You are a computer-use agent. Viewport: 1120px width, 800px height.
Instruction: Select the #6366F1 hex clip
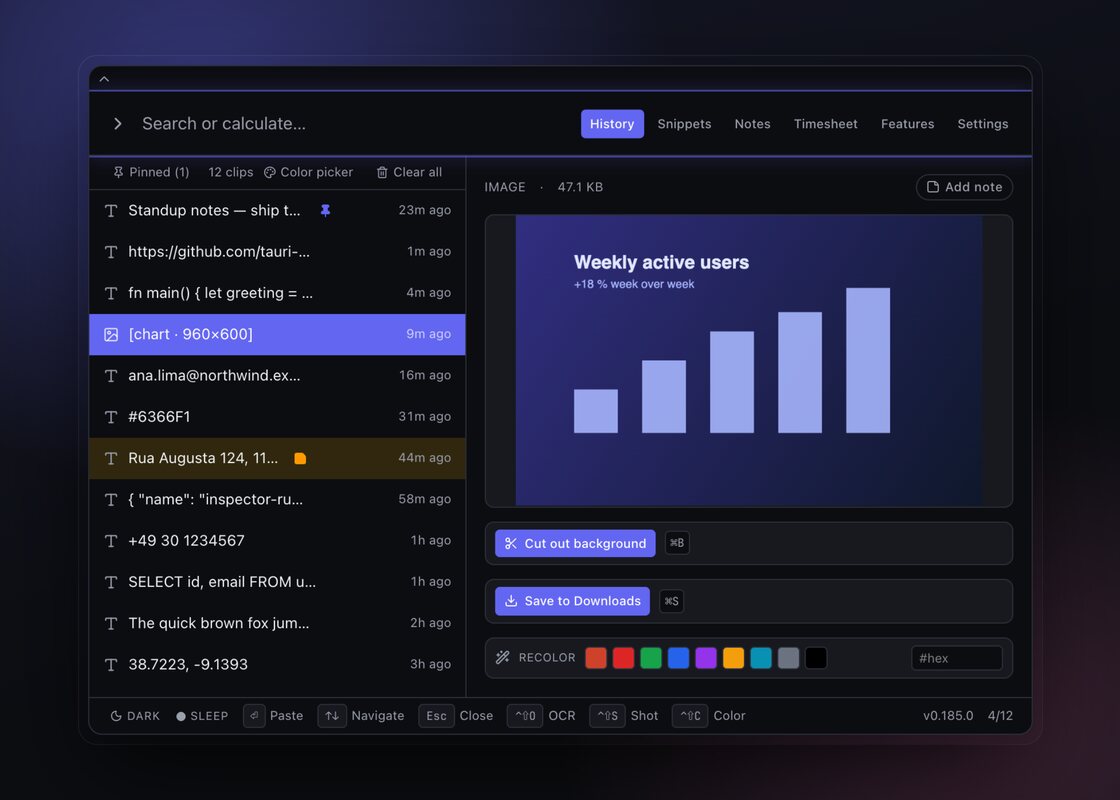(277, 417)
